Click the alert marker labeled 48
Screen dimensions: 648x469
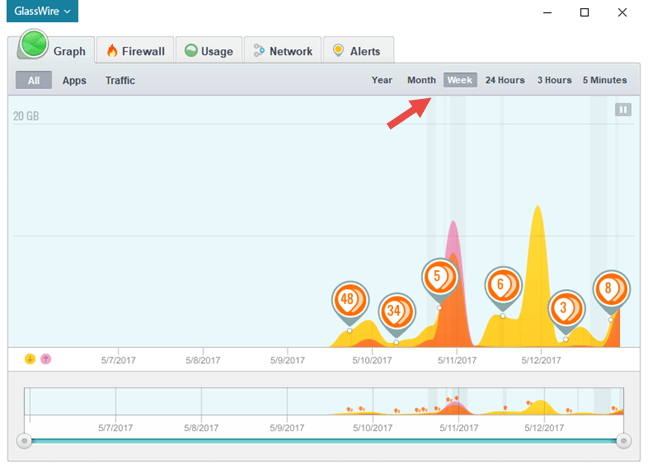[350, 301]
